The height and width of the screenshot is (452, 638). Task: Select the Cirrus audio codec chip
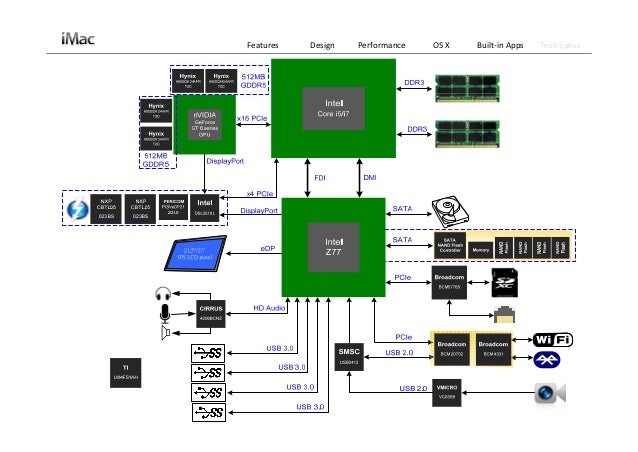[211, 314]
